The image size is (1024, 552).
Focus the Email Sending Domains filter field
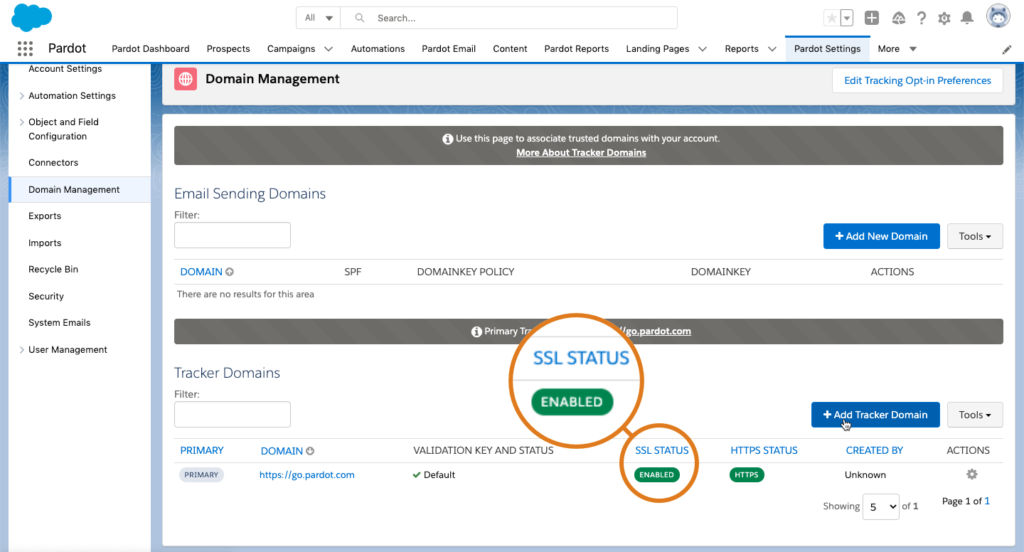(232, 235)
